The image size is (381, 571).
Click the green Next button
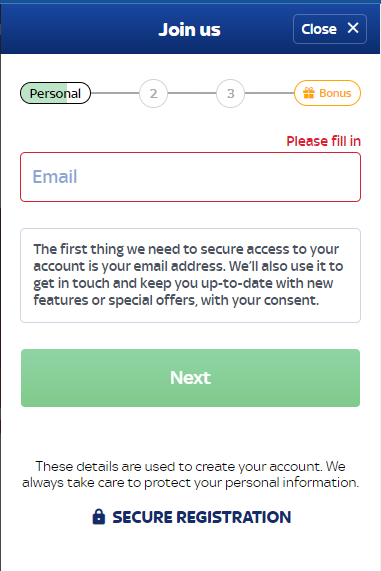(x=190, y=378)
